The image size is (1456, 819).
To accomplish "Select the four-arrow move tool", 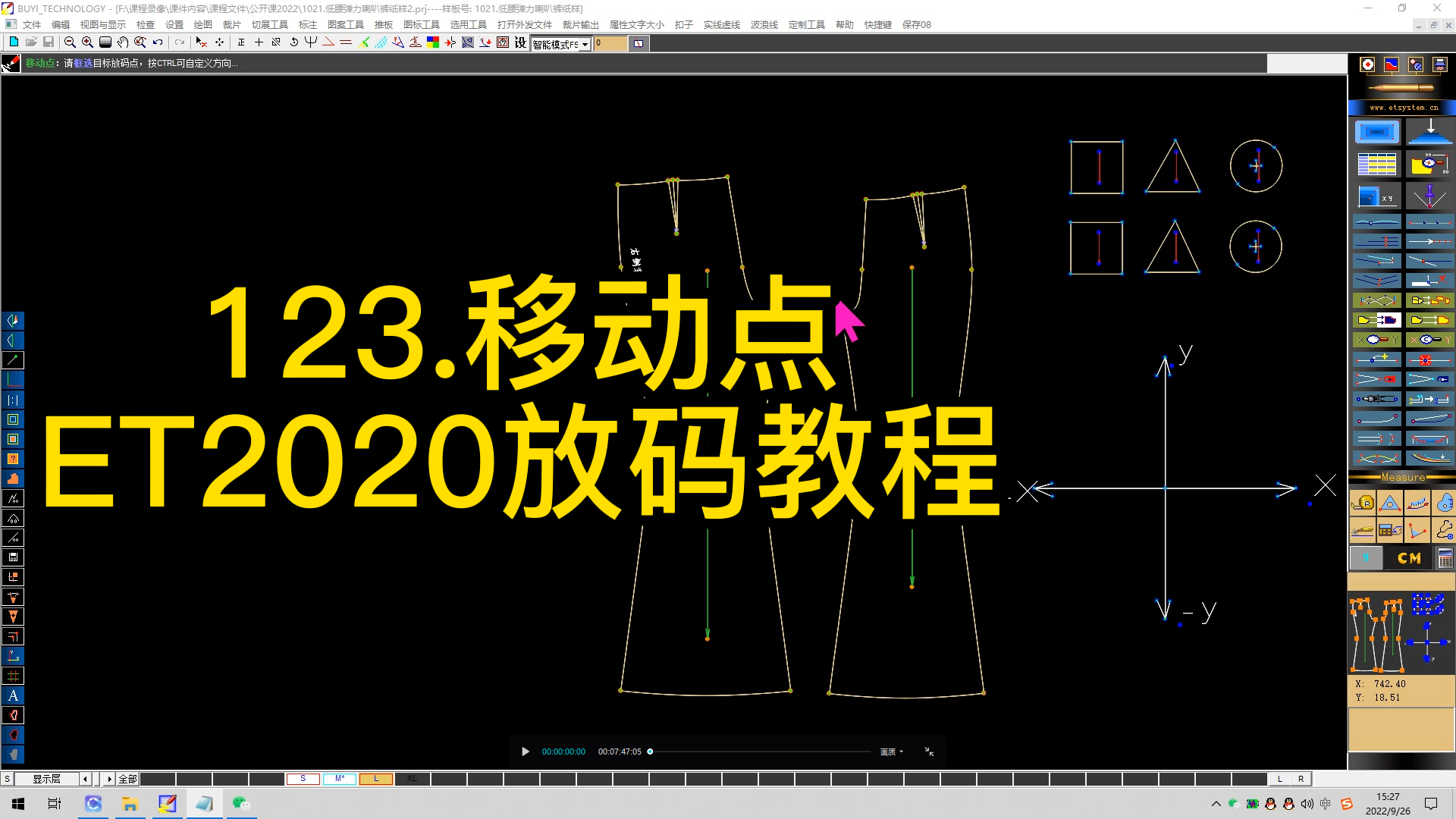I will tap(220, 42).
